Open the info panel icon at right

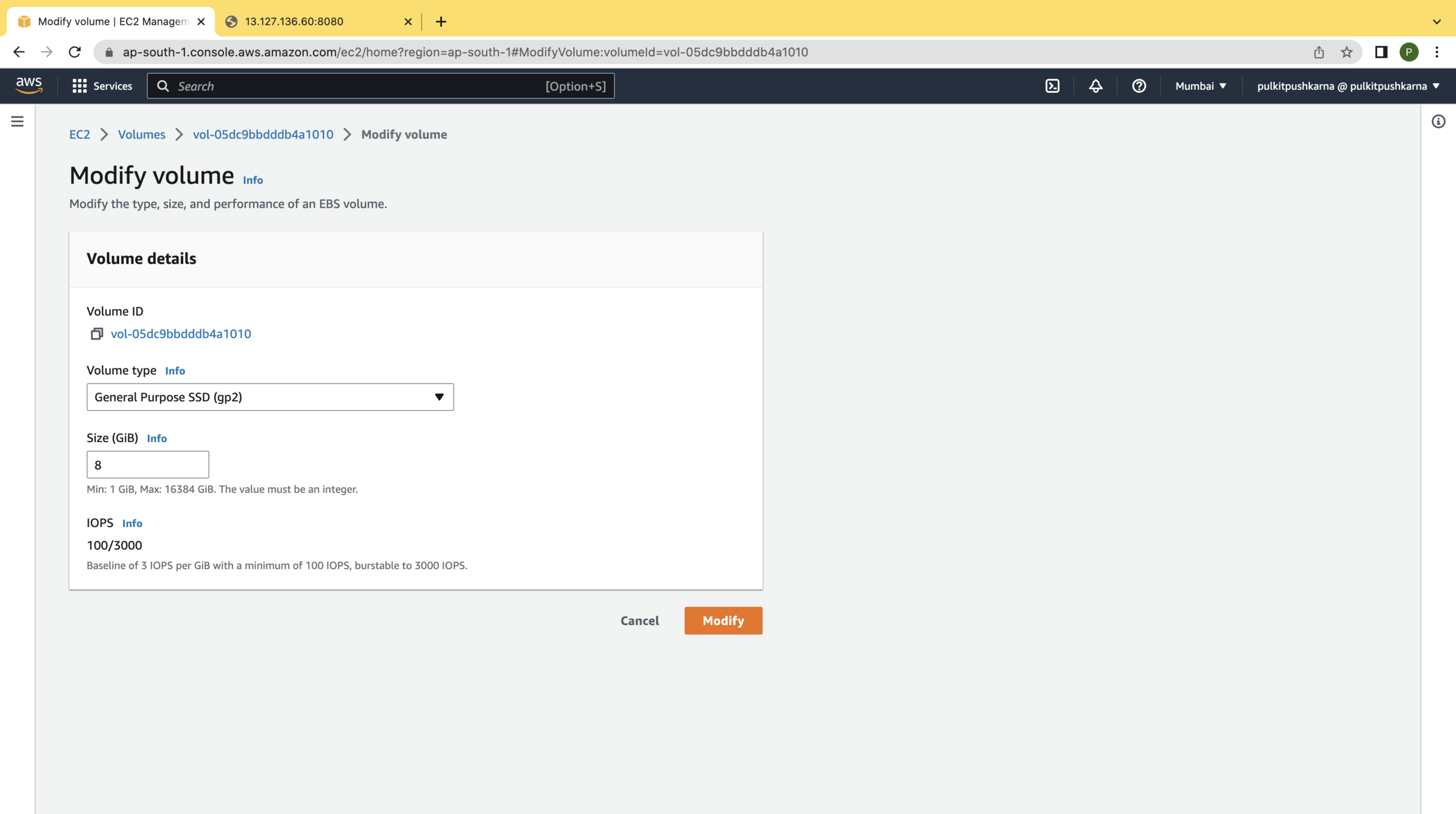(x=1438, y=122)
